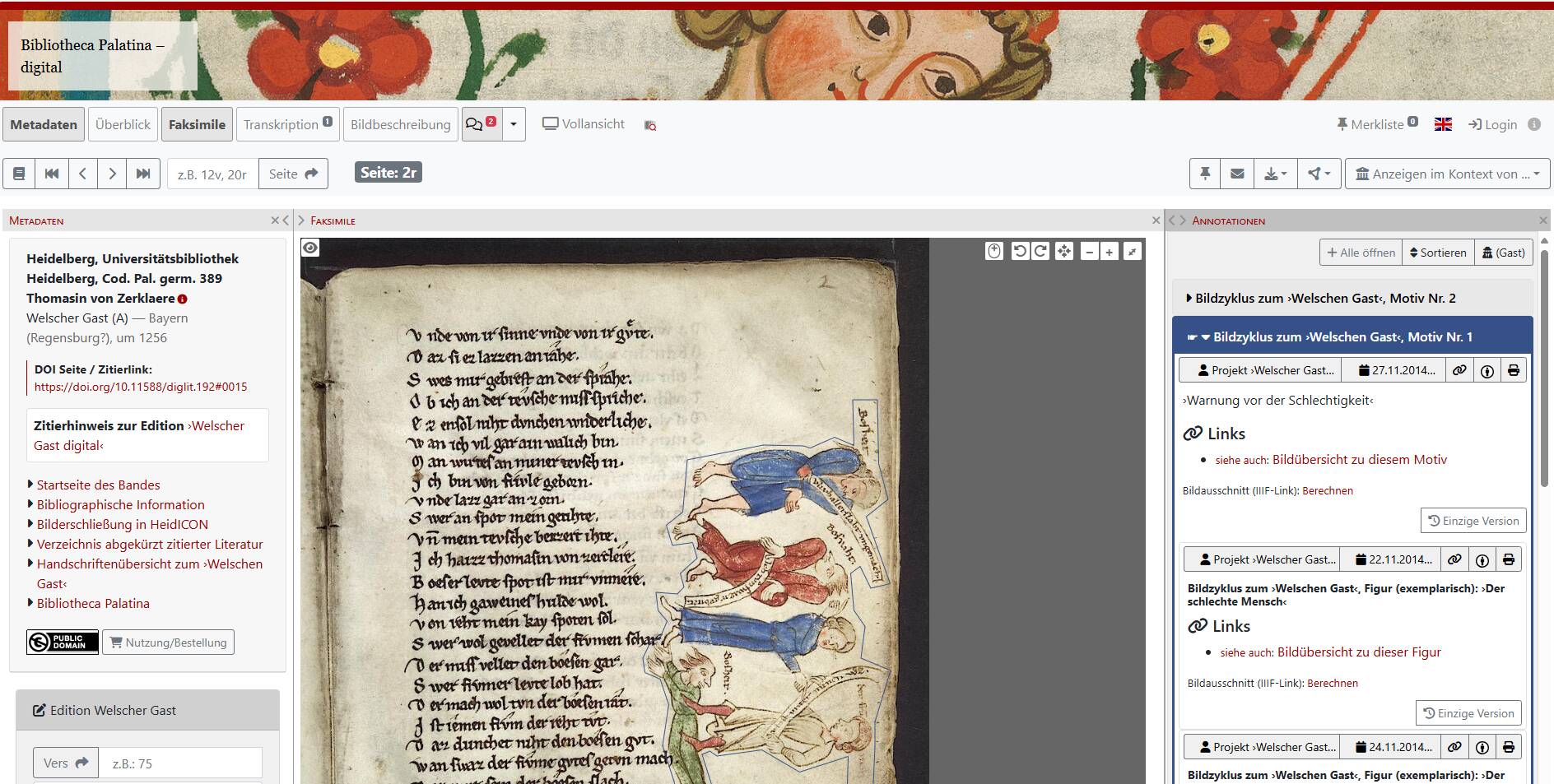Print the 22.11.2014 annotation
This screenshot has height=784, width=1554.
pos(1508,559)
